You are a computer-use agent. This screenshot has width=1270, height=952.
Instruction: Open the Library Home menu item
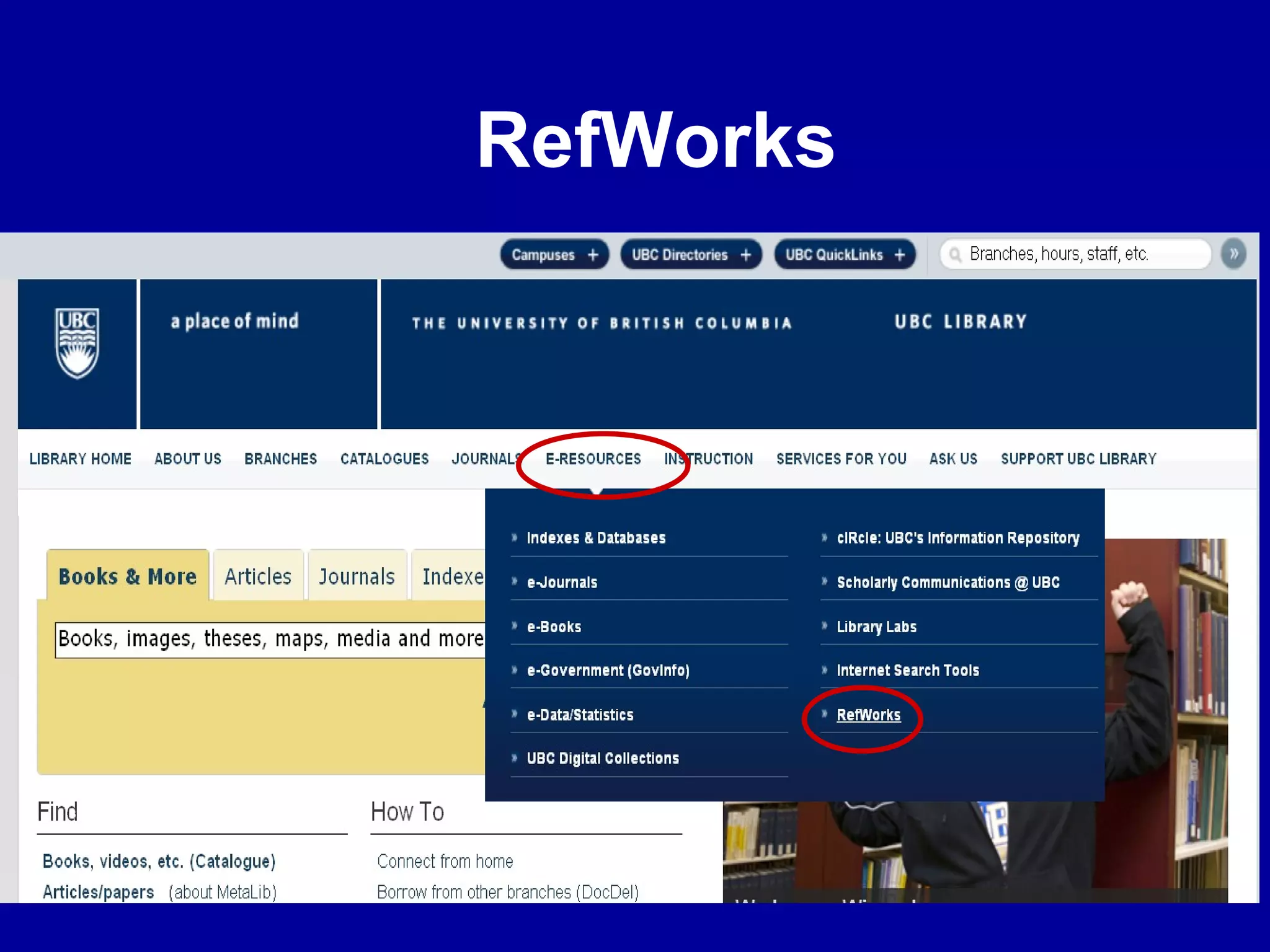(81, 459)
